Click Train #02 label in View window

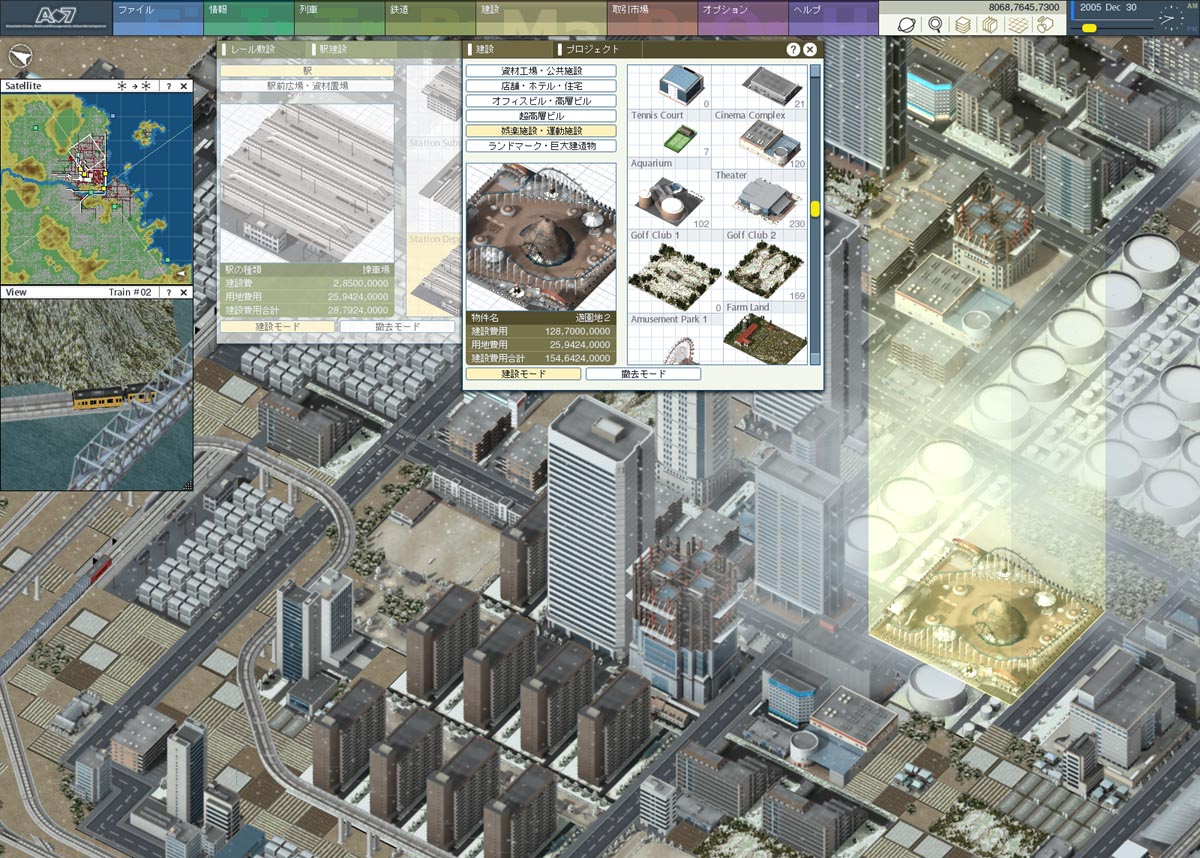130,292
